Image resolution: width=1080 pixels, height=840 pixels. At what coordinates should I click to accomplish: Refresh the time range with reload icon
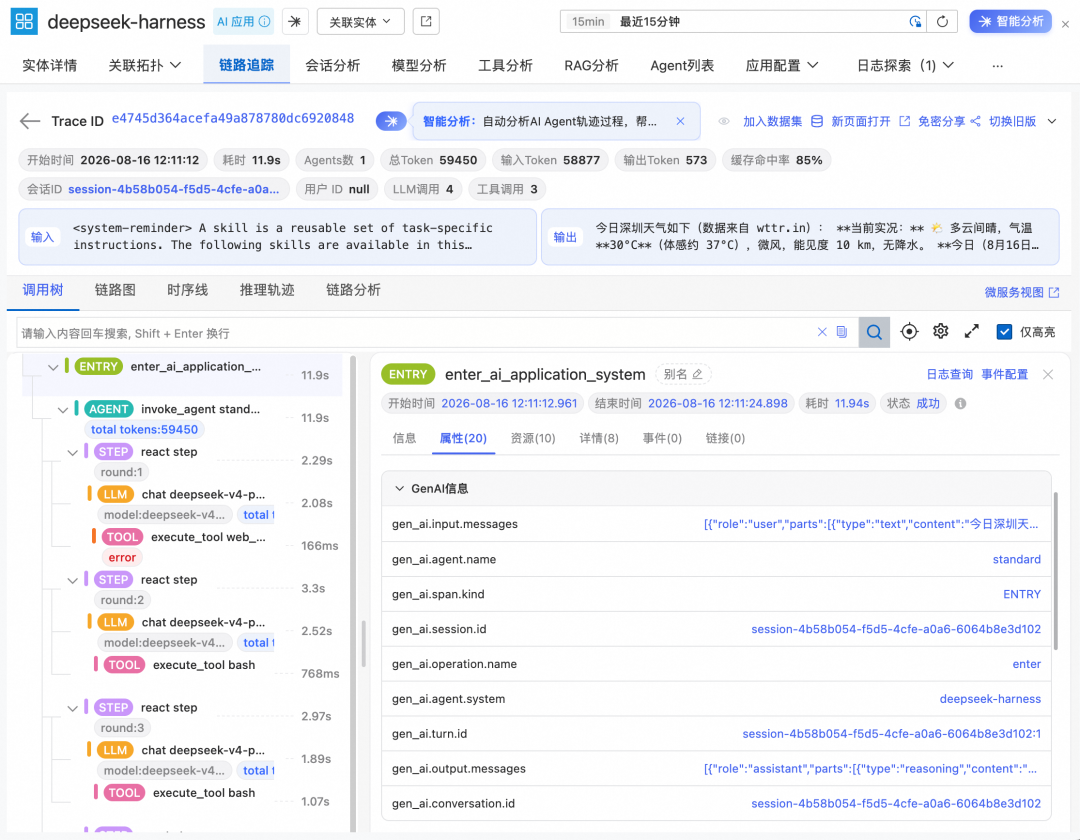942,22
